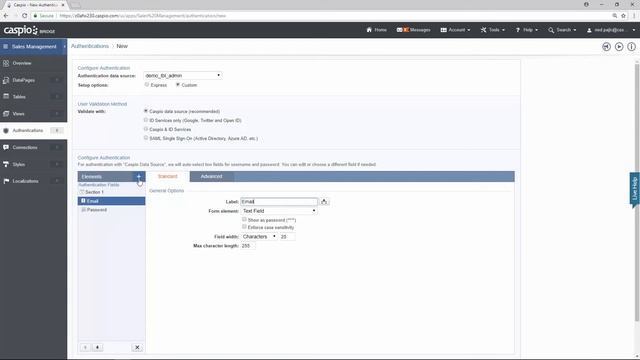The width and height of the screenshot is (640, 360).
Task: Click the Elements panel header
Action: [x=106, y=176]
